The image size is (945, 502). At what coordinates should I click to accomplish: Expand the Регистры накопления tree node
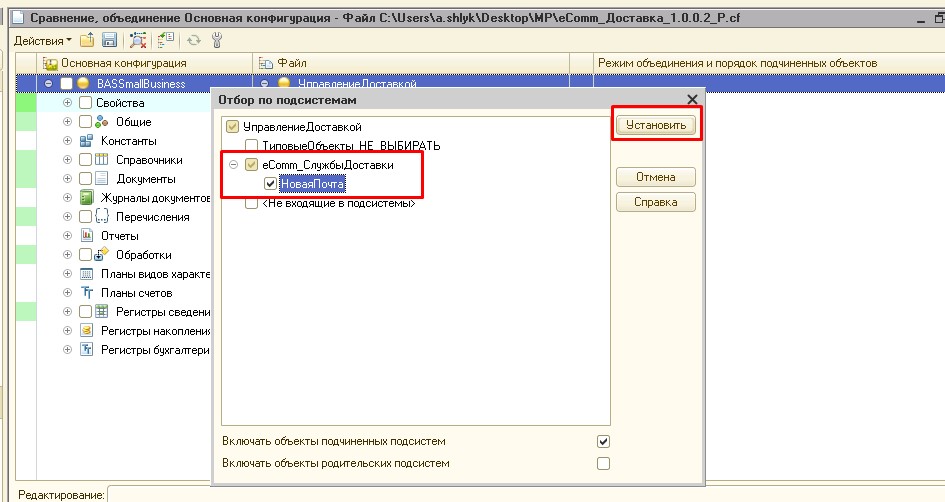pos(68,331)
